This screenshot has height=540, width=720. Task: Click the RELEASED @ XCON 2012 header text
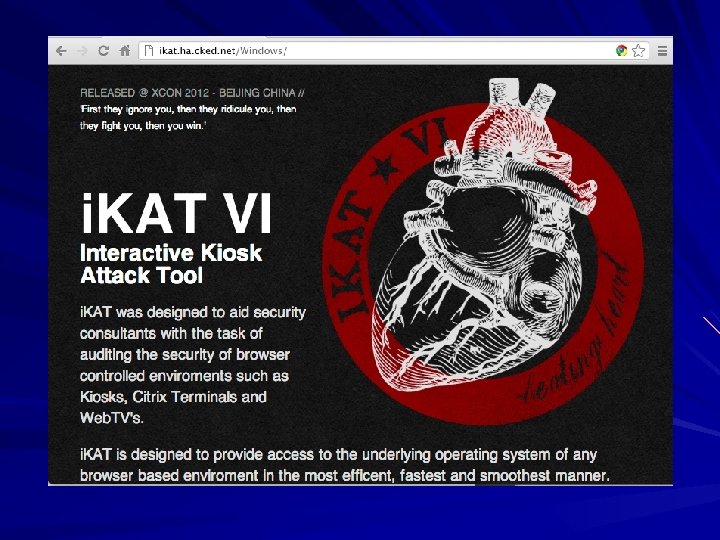pos(192,93)
